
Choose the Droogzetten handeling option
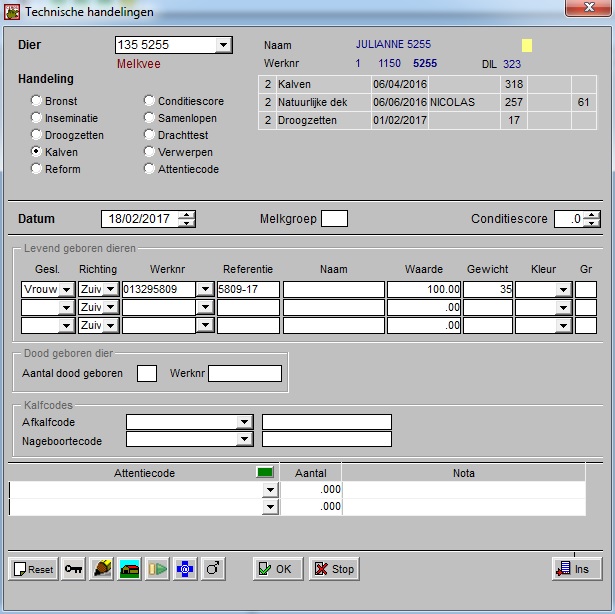[37, 135]
